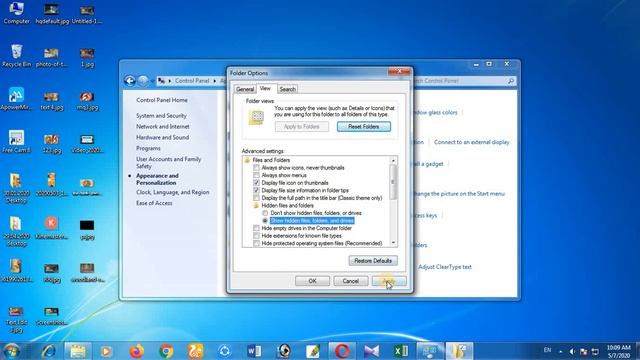Open Network and Internet link

pyautogui.click(x=162, y=127)
